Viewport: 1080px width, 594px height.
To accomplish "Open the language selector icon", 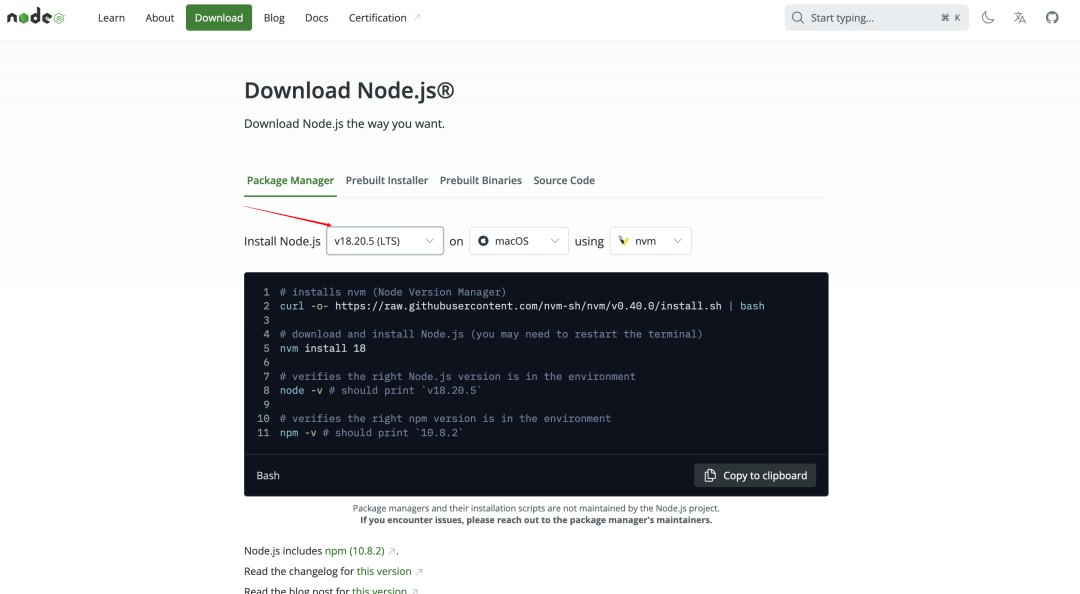I will coord(1020,18).
